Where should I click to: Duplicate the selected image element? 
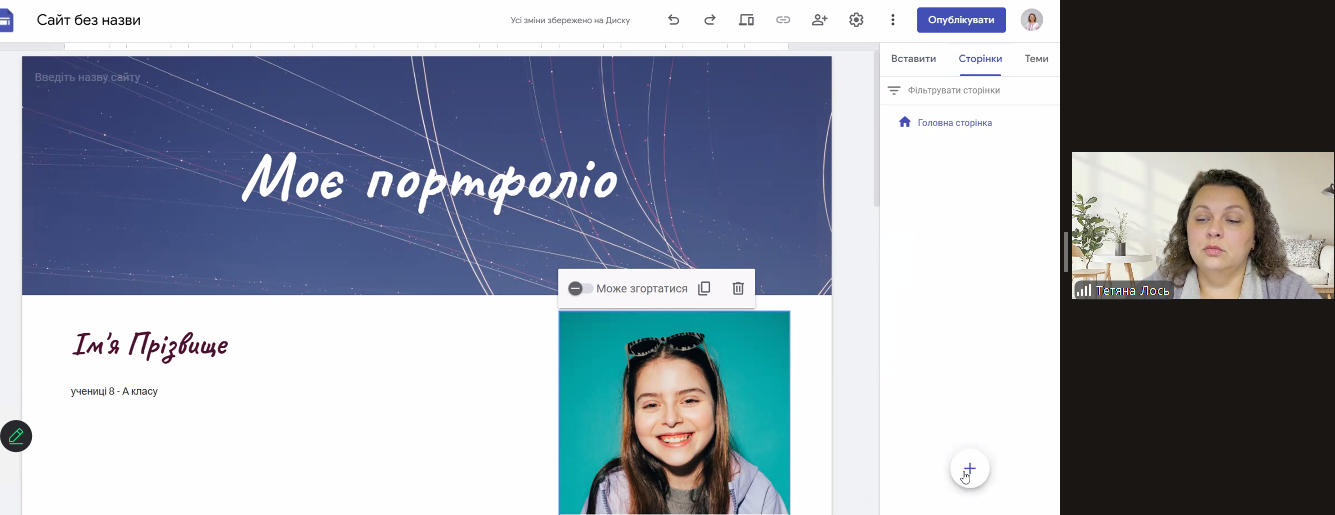click(704, 289)
